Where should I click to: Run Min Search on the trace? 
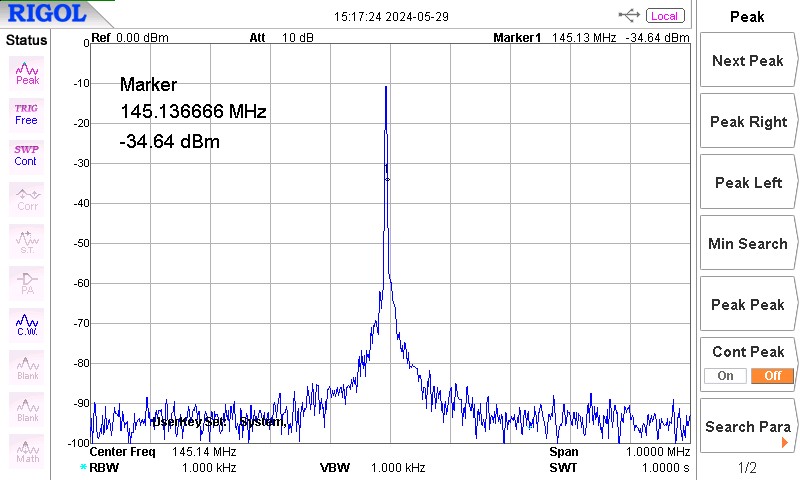[x=747, y=243]
